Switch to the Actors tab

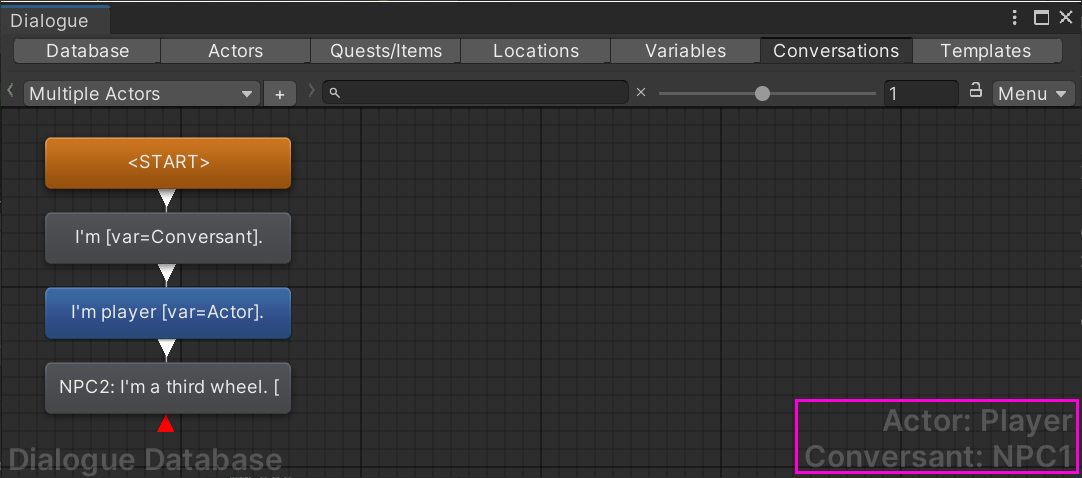click(235, 51)
